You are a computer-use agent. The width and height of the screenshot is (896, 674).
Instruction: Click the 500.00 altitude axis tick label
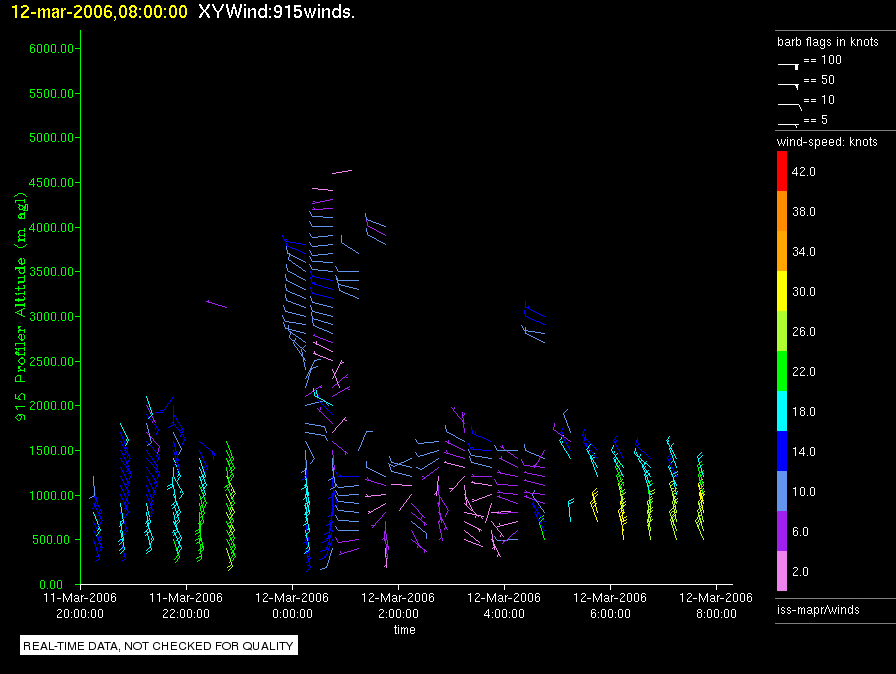point(55,540)
